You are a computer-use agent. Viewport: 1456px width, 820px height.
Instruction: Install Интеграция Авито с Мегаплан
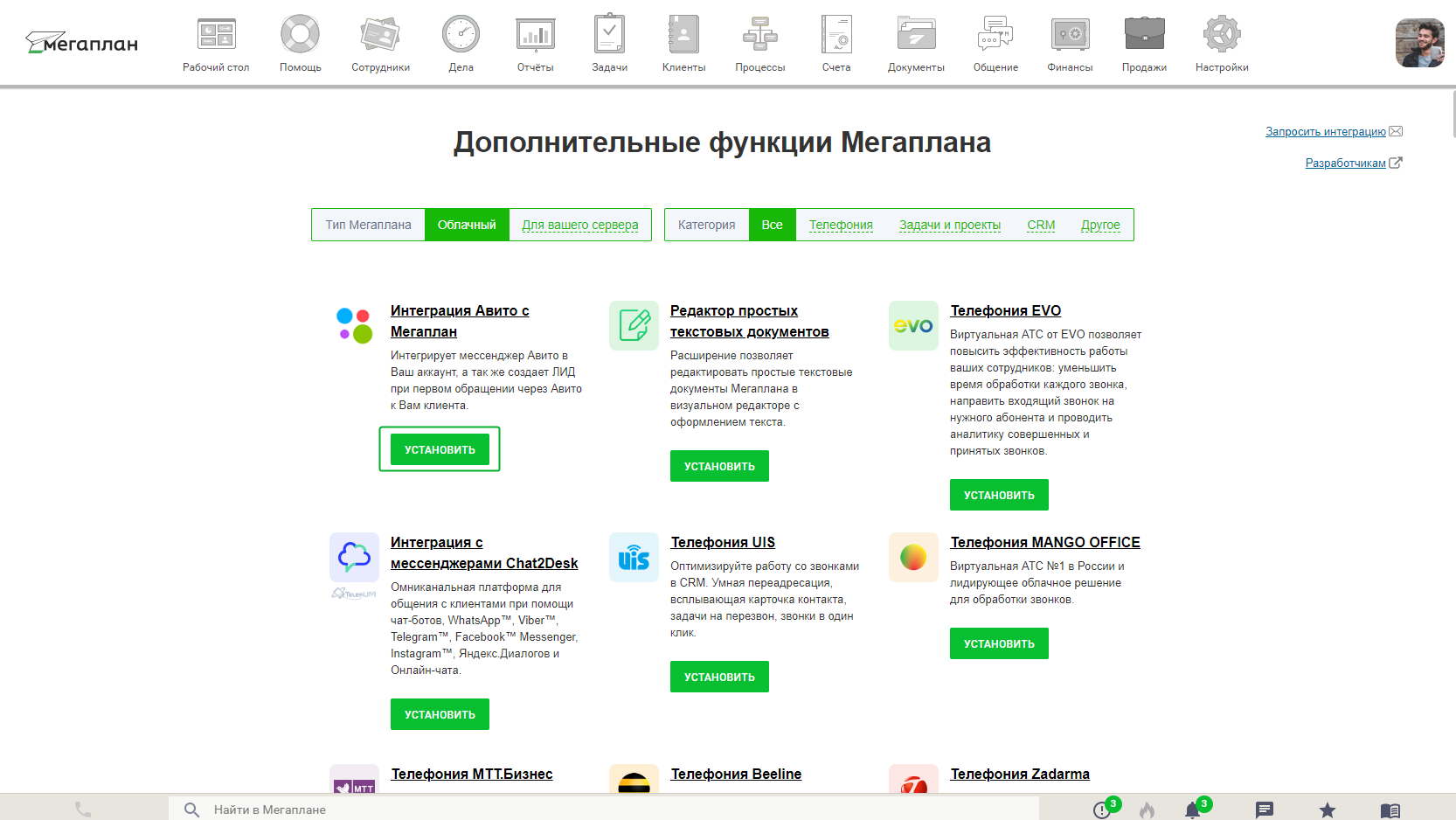[440, 449]
